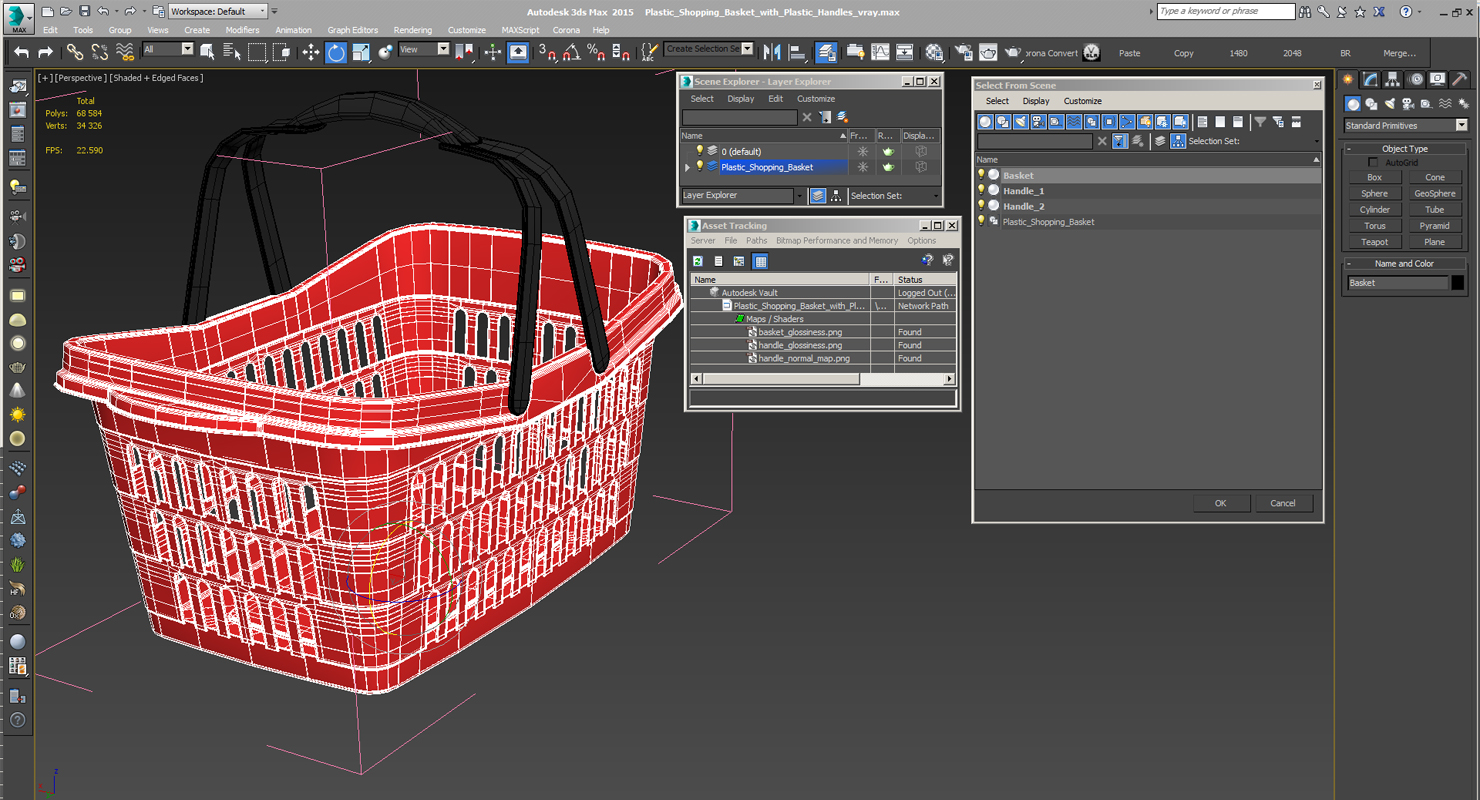
Task: Select the Lights category in Create panel
Action: click(1390, 104)
